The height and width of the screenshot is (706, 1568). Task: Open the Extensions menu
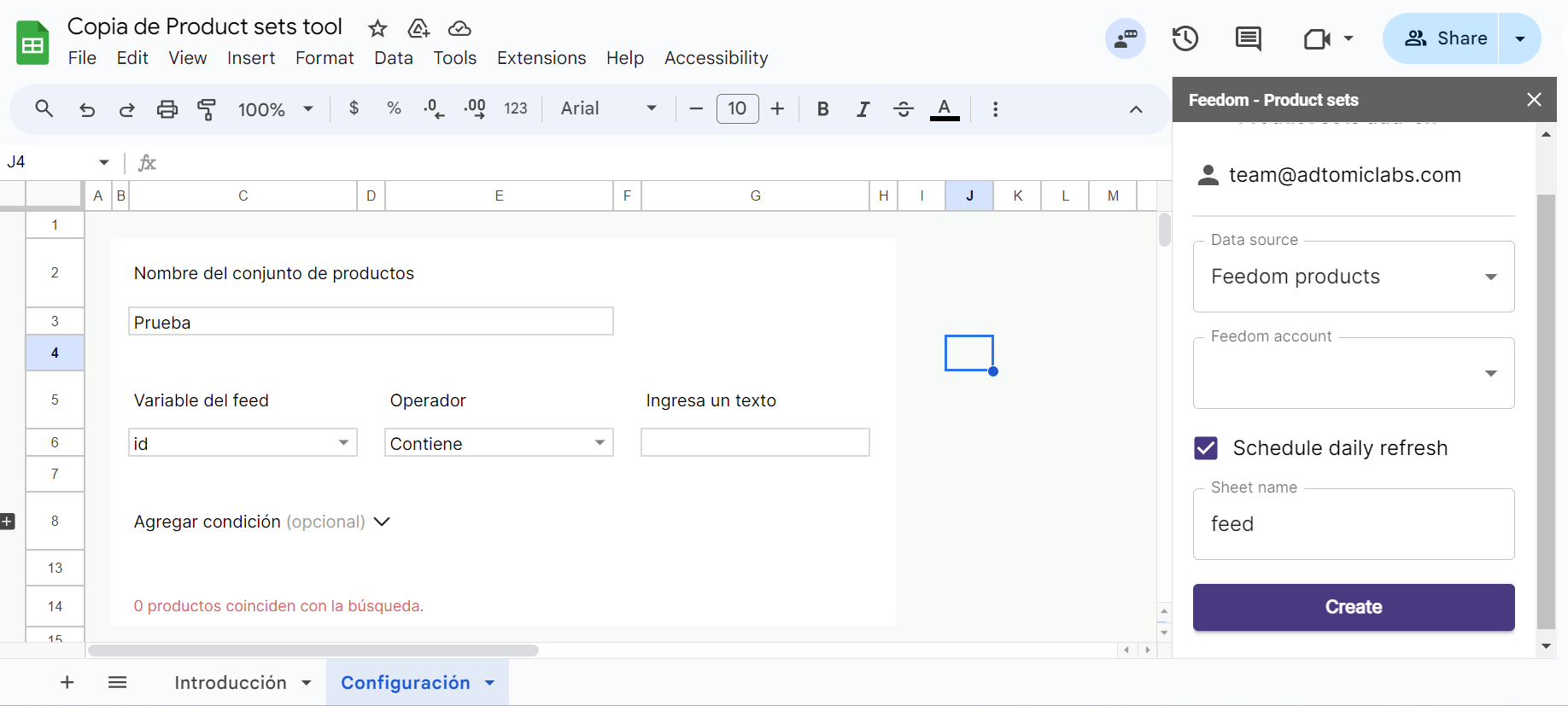(x=541, y=58)
